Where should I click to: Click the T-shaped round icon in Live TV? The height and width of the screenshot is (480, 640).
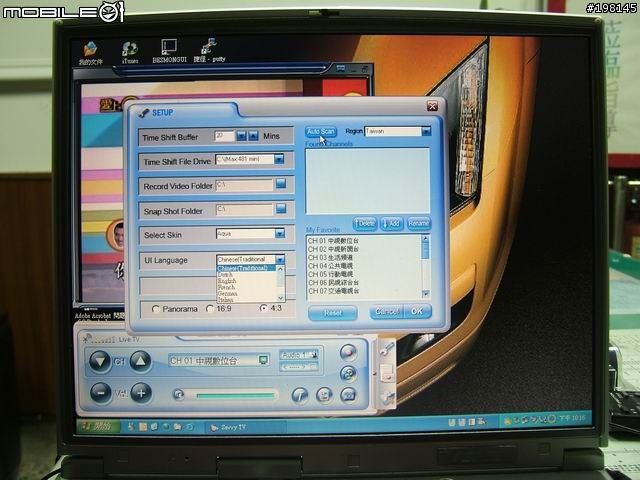(300, 395)
